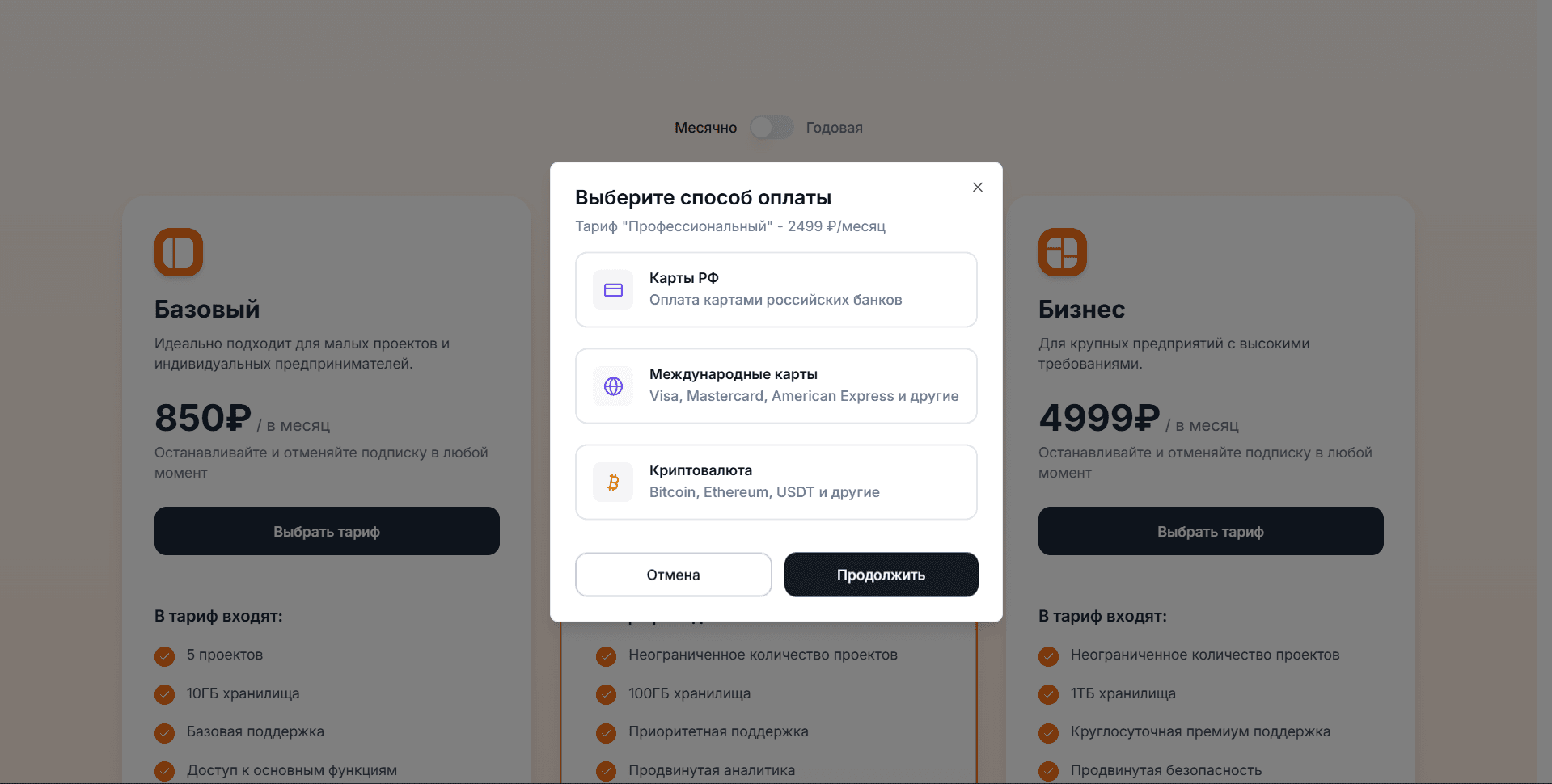Image resolution: width=1552 pixels, height=784 pixels.
Task: Click checkmark icon beside 1ТБ хранилища
Action: coord(1049,694)
